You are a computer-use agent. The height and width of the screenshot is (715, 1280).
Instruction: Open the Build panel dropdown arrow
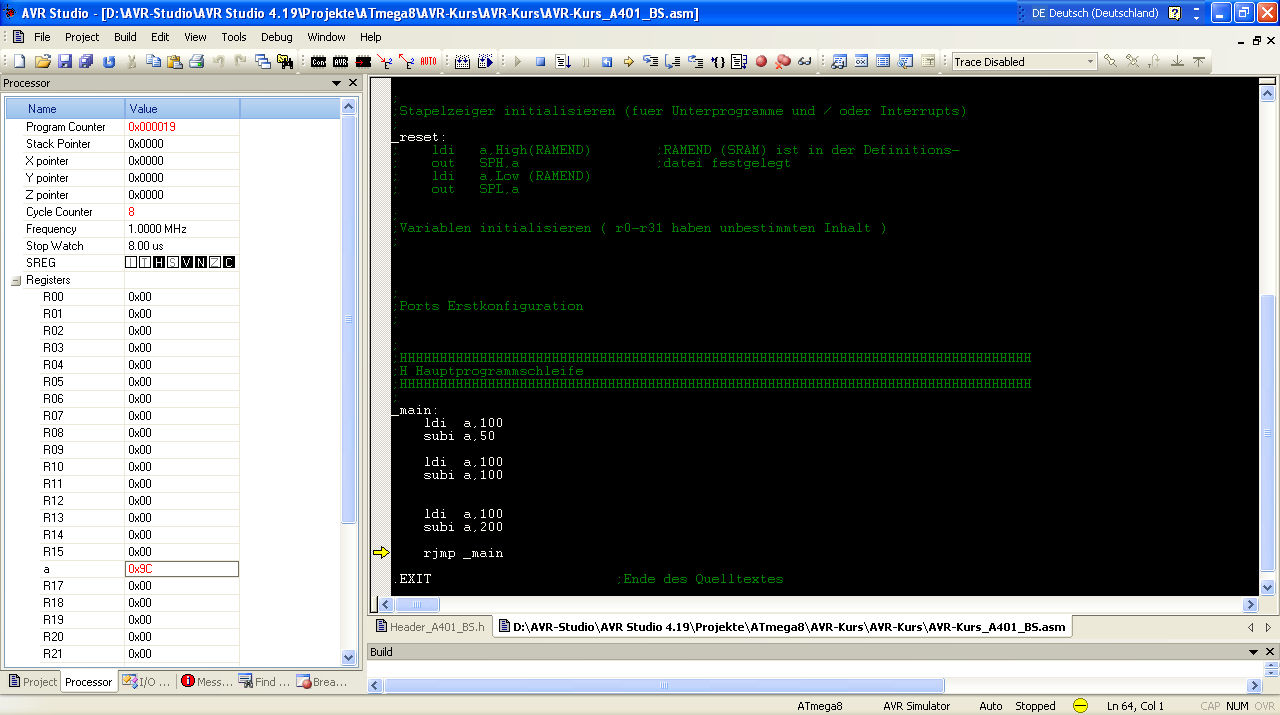(1254, 651)
